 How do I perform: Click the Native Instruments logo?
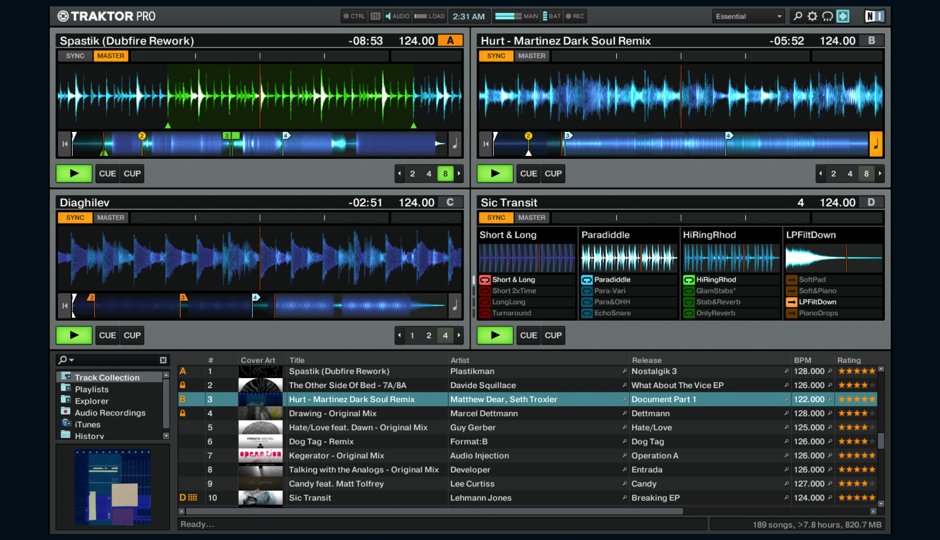[874, 16]
